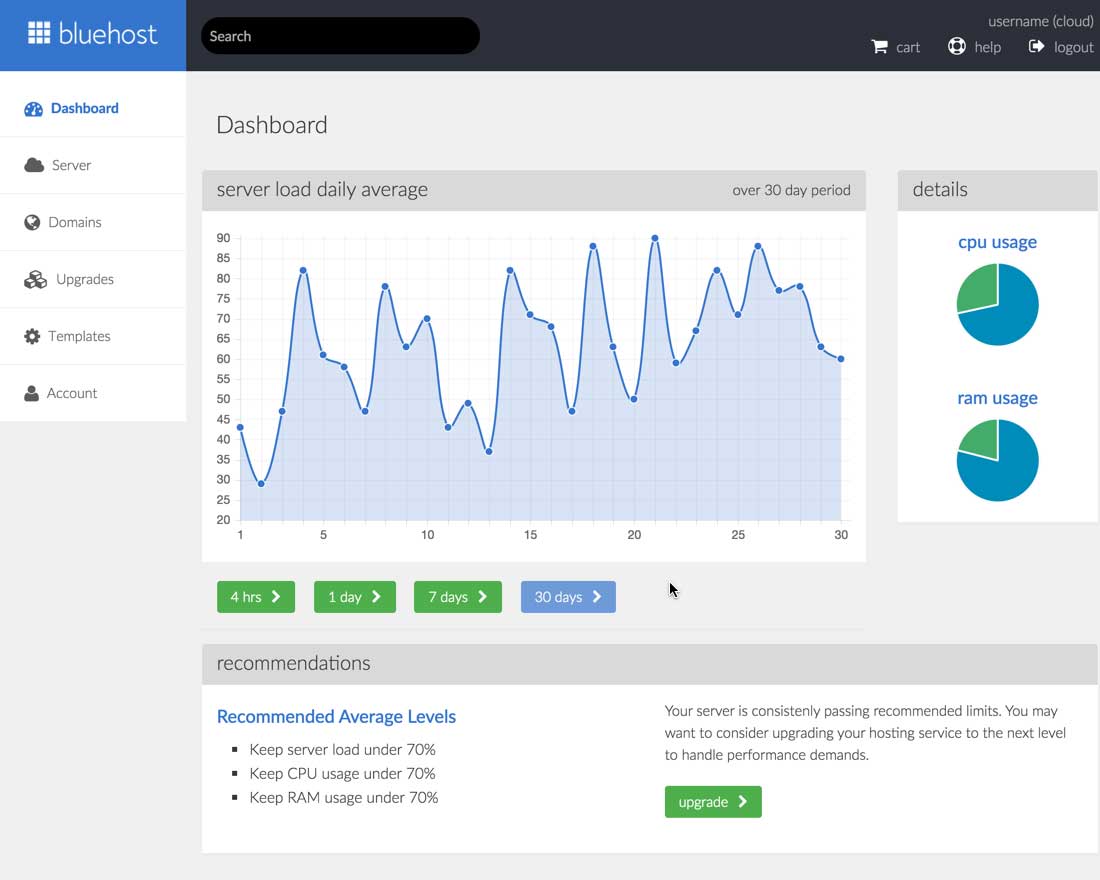Click the cart link text
This screenshot has height=880, width=1100.
pyautogui.click(x=908, y=47)
